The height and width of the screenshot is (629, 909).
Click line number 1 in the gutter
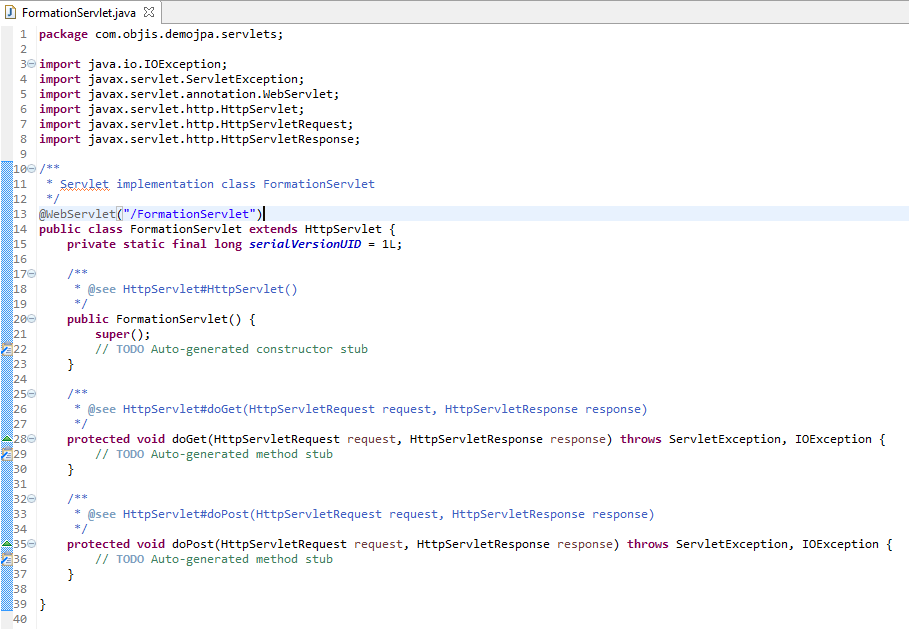click(x=22, y=34)
